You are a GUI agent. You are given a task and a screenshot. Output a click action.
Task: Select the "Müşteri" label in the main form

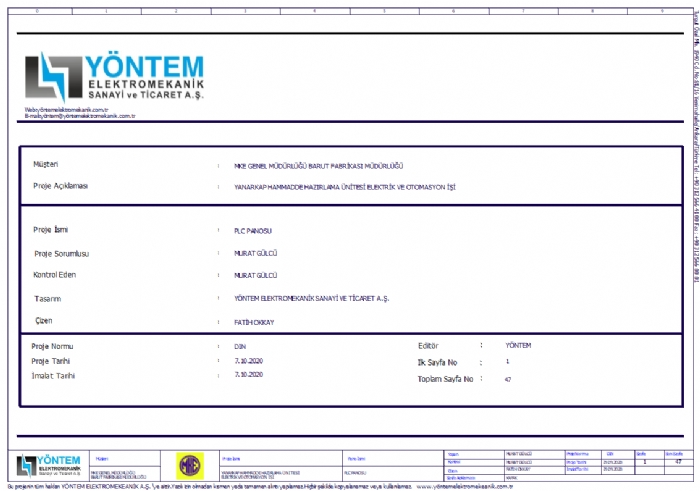click(46, 164)
